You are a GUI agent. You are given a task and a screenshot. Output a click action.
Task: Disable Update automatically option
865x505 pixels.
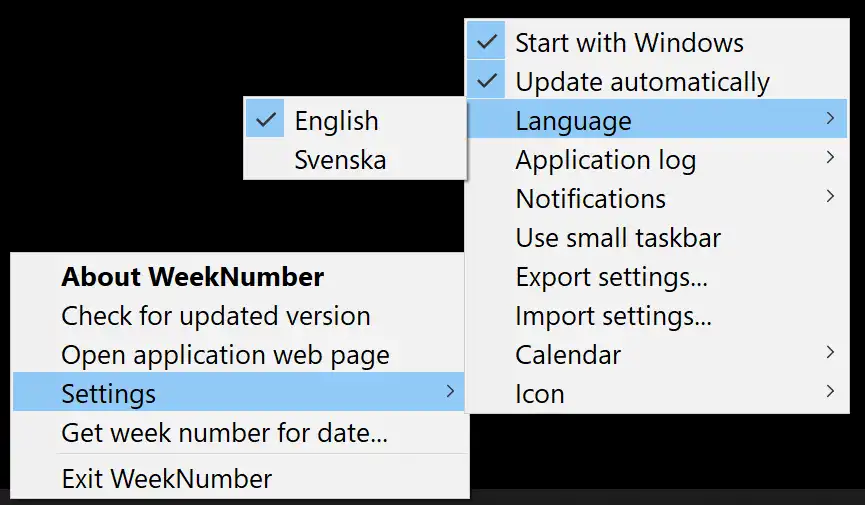642,82
